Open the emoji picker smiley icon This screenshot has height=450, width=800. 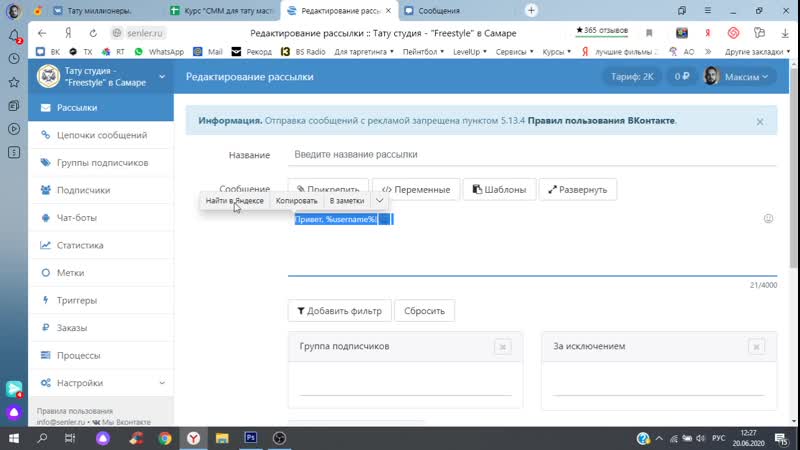(768, 218)
